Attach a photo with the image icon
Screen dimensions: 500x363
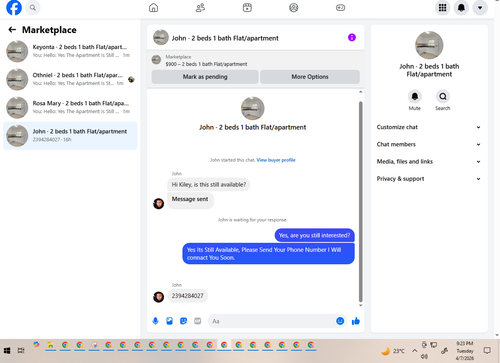[x=169, y=321]
